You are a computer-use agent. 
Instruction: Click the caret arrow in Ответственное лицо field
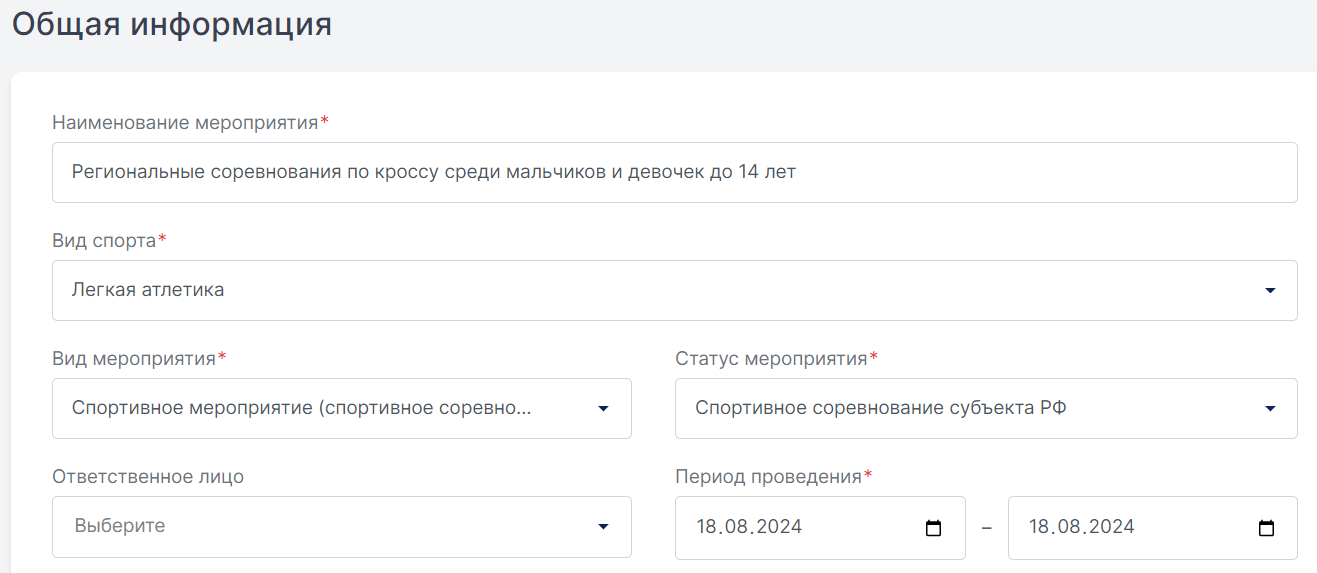[603, 527]
